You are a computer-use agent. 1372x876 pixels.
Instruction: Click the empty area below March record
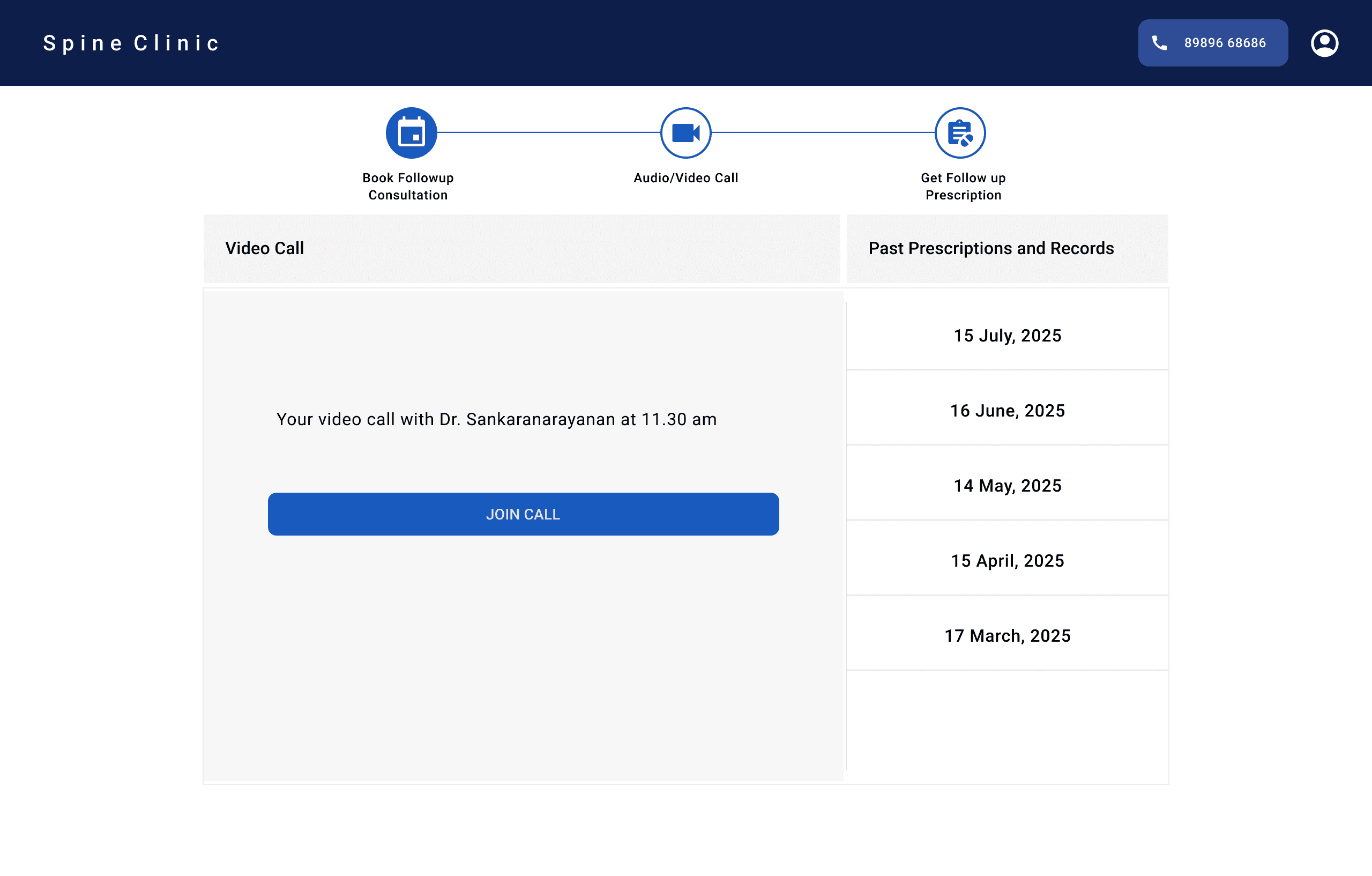1007,721
